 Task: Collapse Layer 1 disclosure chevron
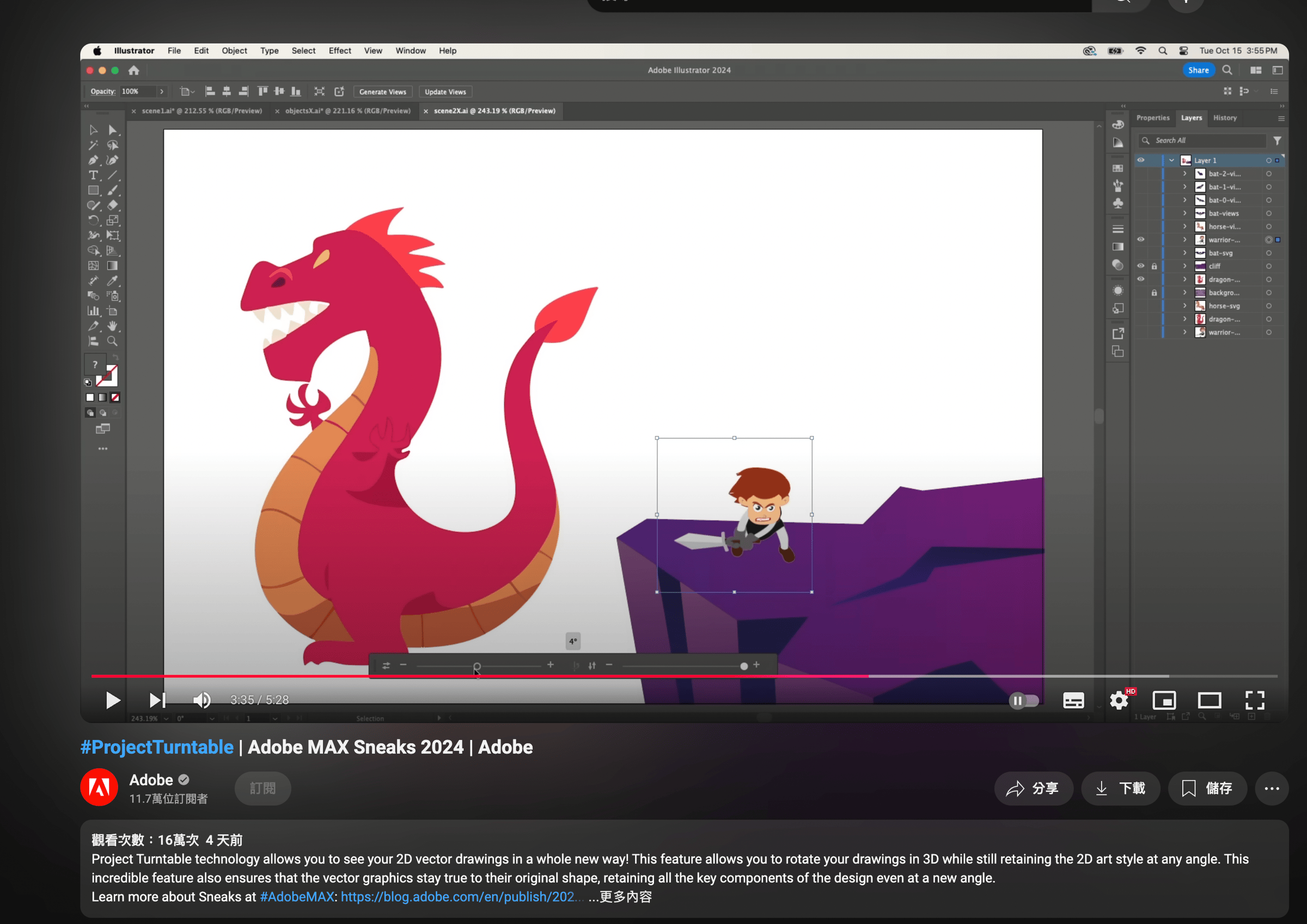pos(1171,161)
